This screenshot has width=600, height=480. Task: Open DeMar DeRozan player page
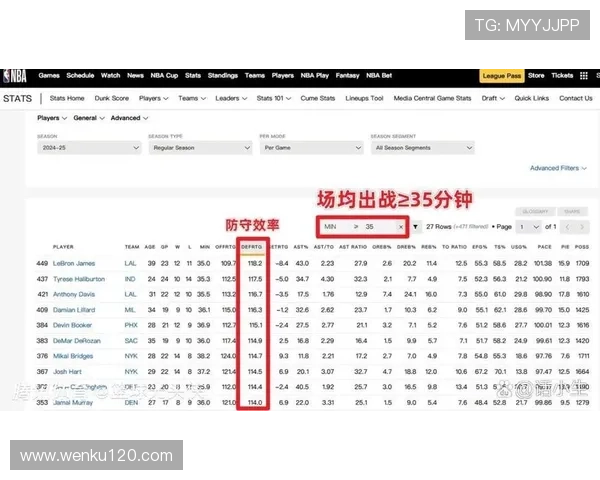tap(77, 341)
